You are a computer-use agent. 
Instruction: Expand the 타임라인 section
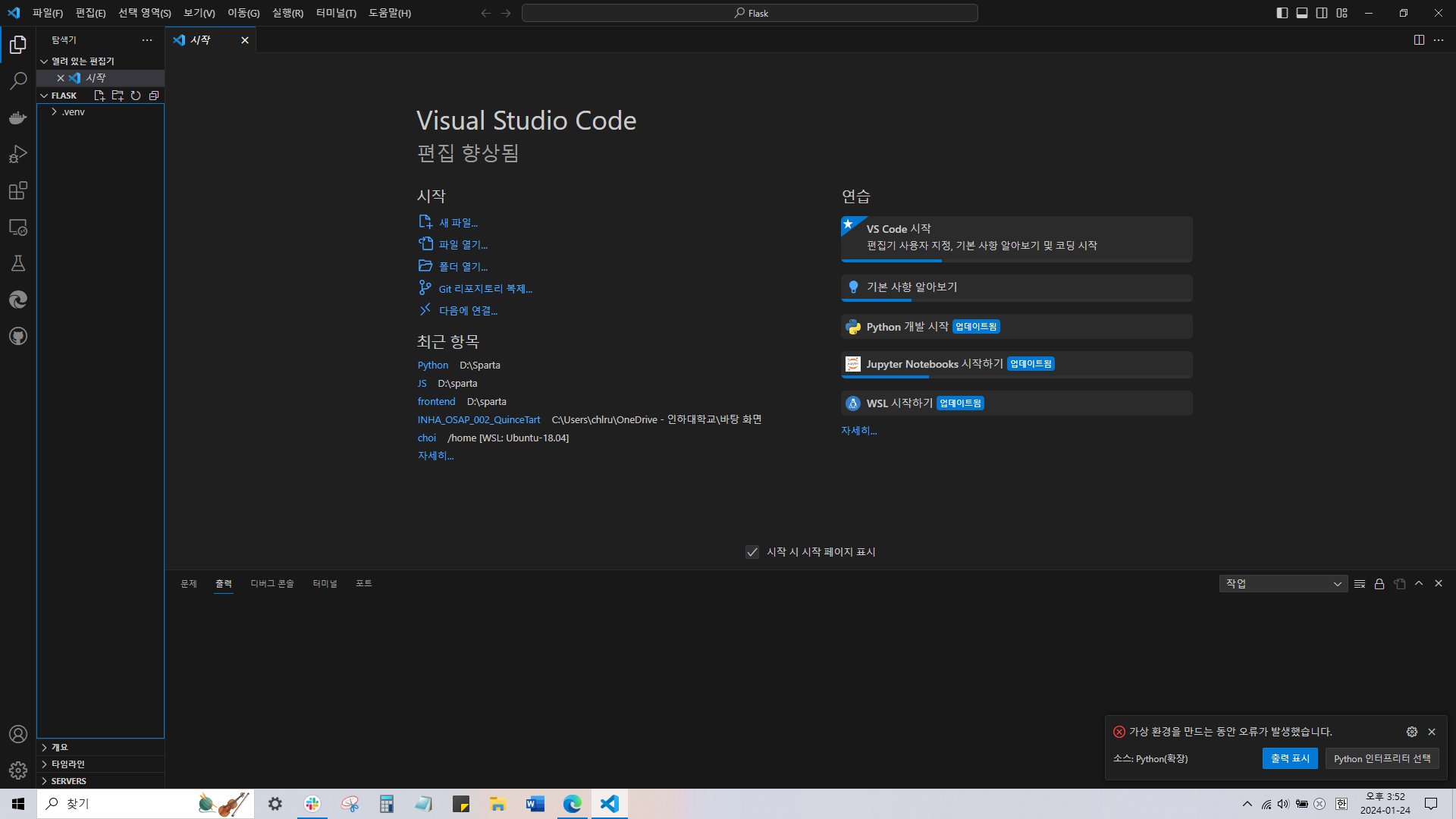[100, 764]
